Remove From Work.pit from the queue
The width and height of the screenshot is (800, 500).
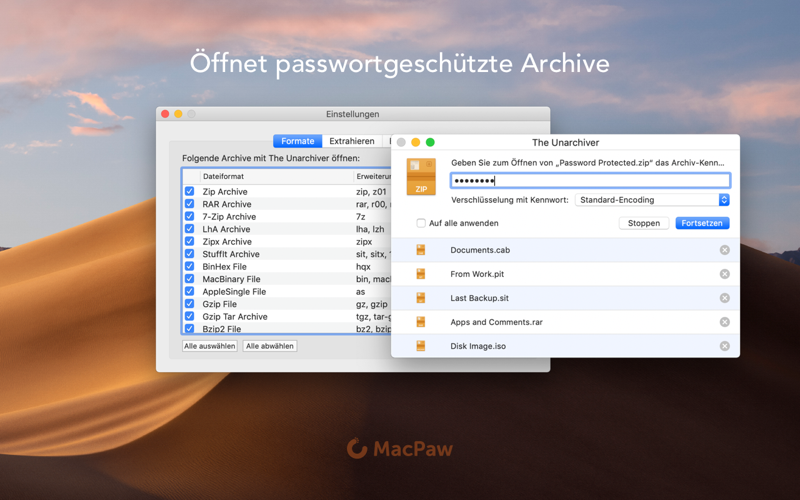point(724,274)
